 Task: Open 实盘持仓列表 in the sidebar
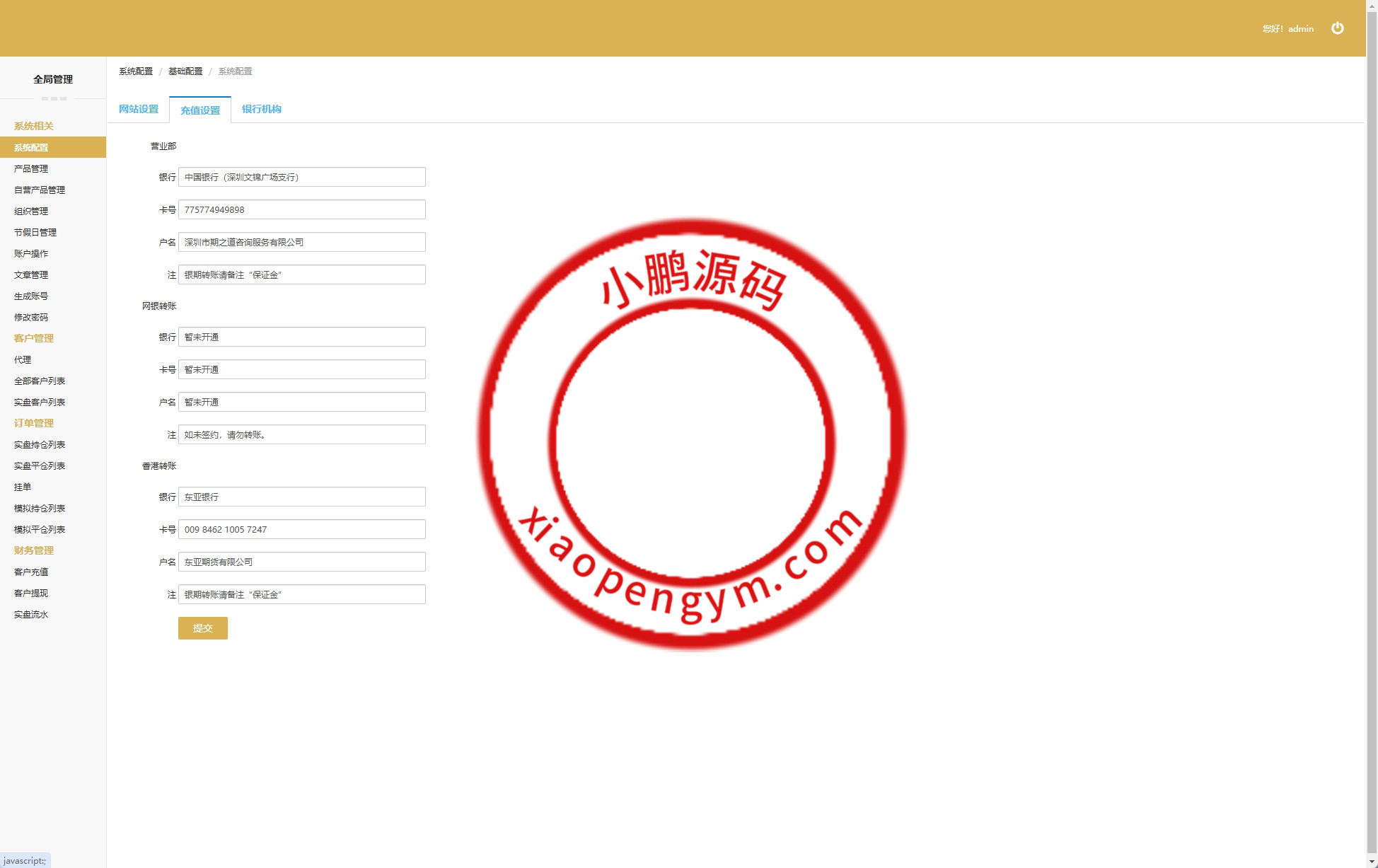point(40,444)
